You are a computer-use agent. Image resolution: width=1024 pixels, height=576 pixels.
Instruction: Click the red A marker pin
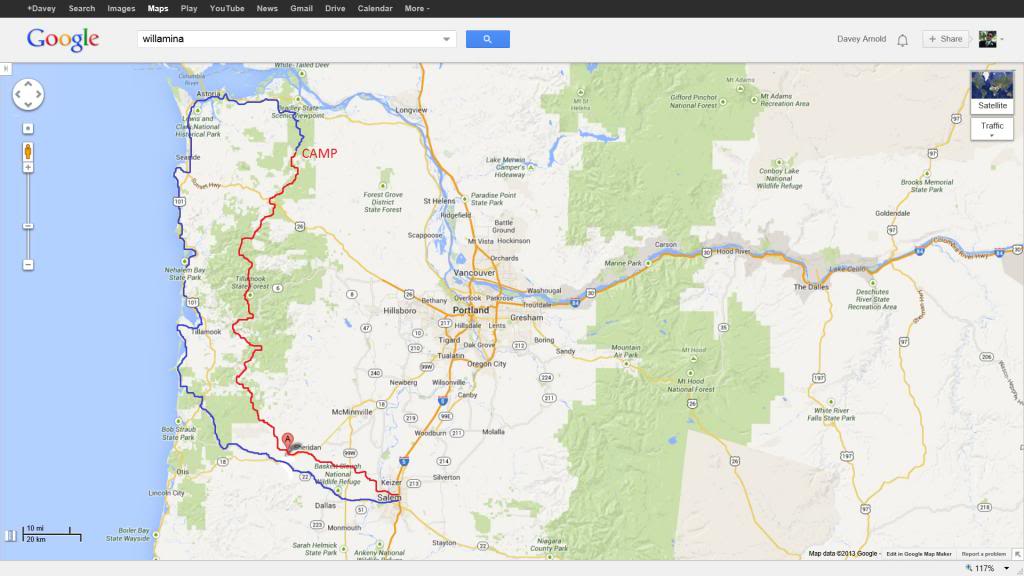pos(287,442)
